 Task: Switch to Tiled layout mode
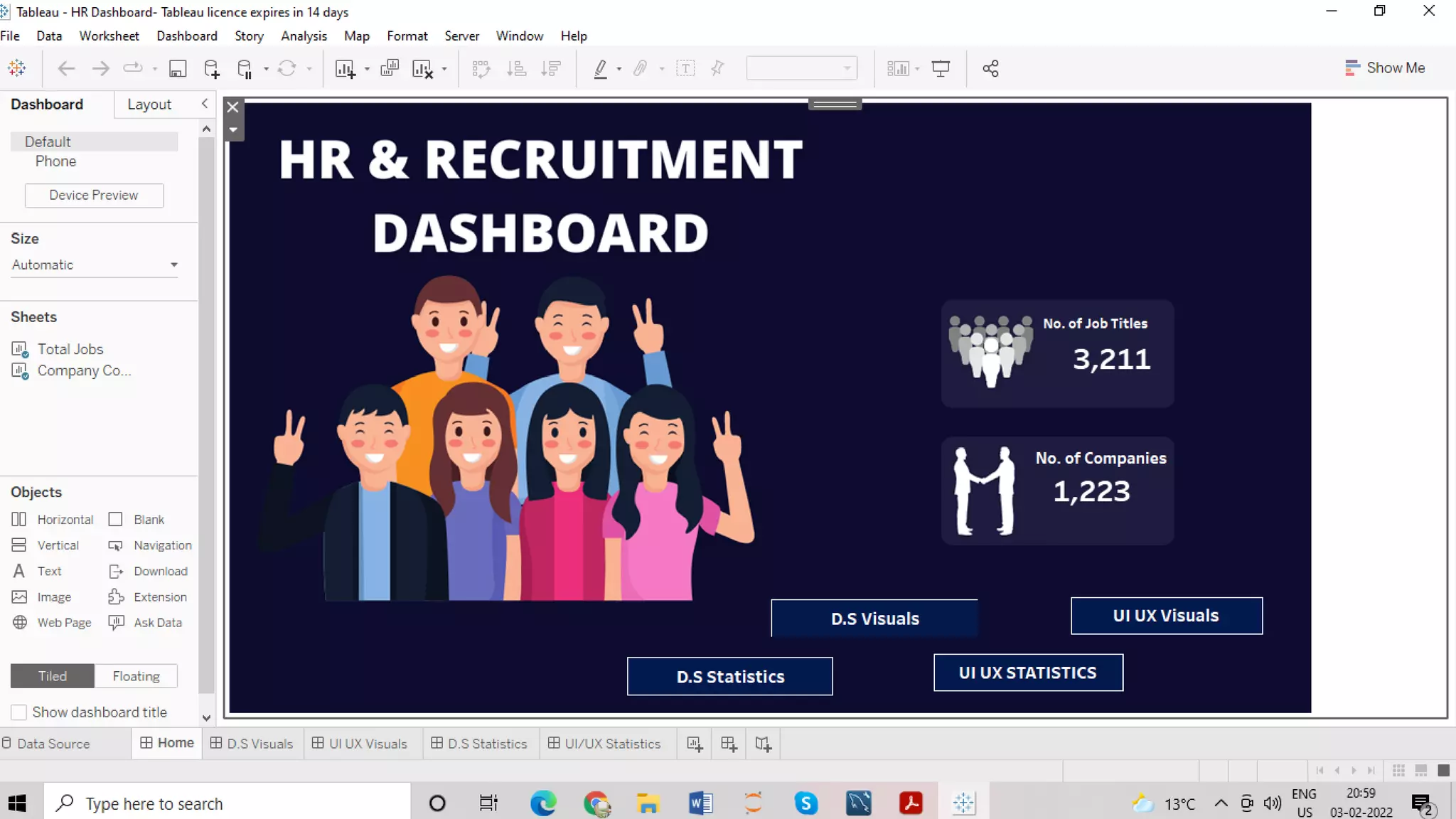click(53, 676)
